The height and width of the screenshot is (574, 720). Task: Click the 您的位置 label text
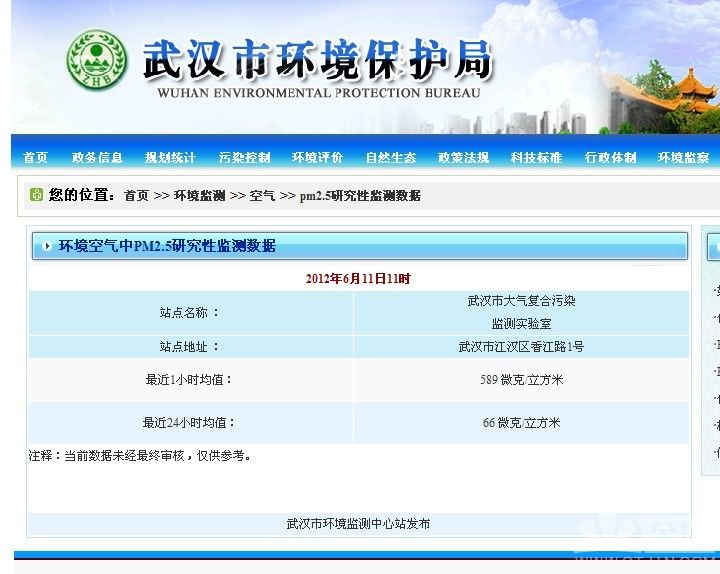click(82, 195)
